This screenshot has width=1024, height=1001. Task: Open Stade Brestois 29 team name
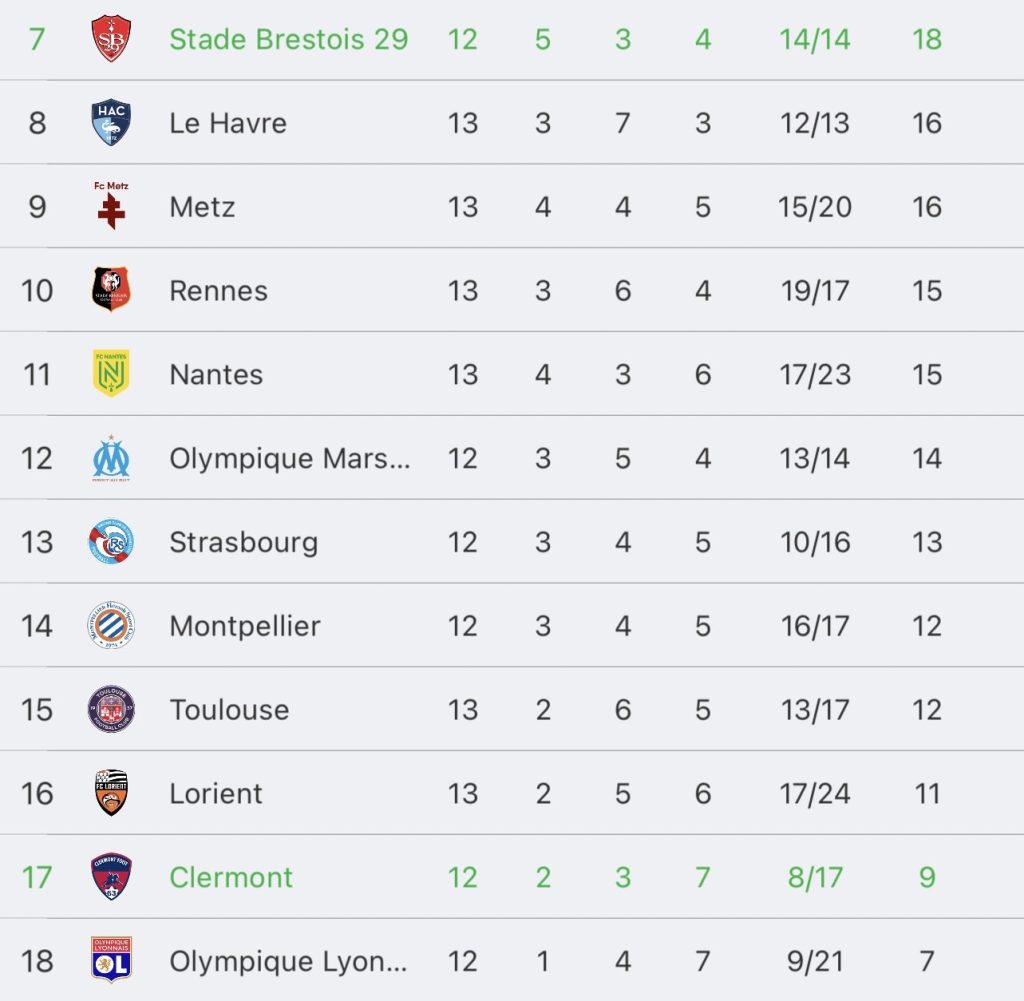(x=289, y=39)
